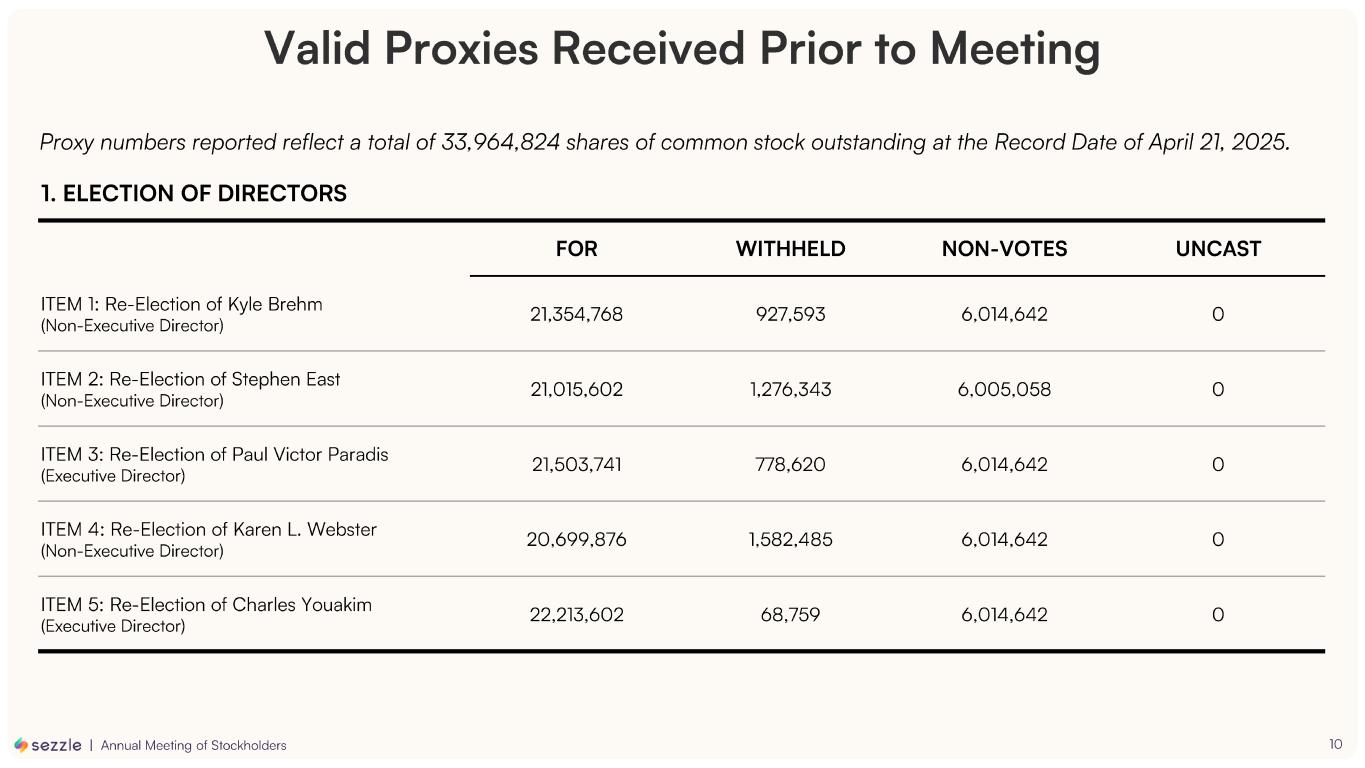Select the "1. ELECTION OF DIRECTORS" heading
The width and height of the screenshot is (1365, 768).
coord(193,194)
